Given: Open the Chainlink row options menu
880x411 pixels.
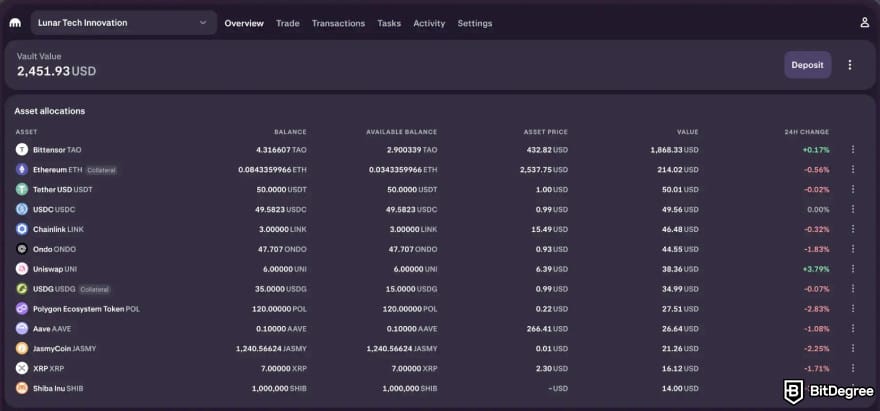Looking at the screenshot, I should tap(853, 229).
